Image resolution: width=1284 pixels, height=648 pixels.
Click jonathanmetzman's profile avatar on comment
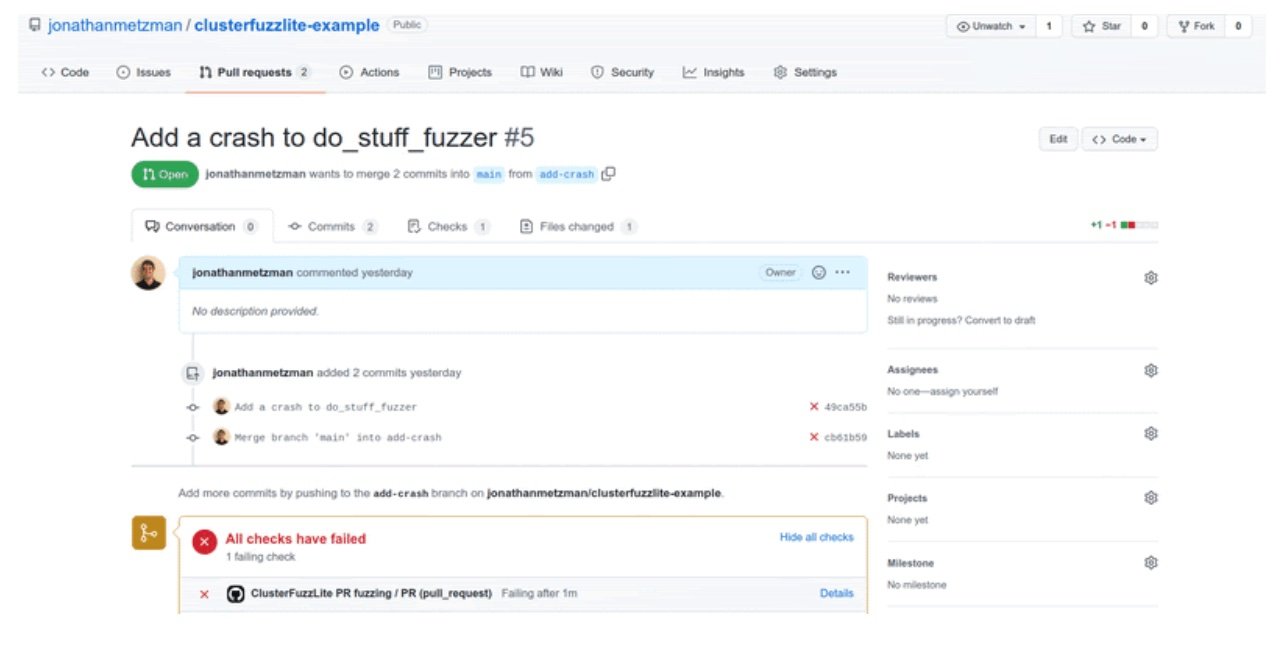[x=148, y=273]
